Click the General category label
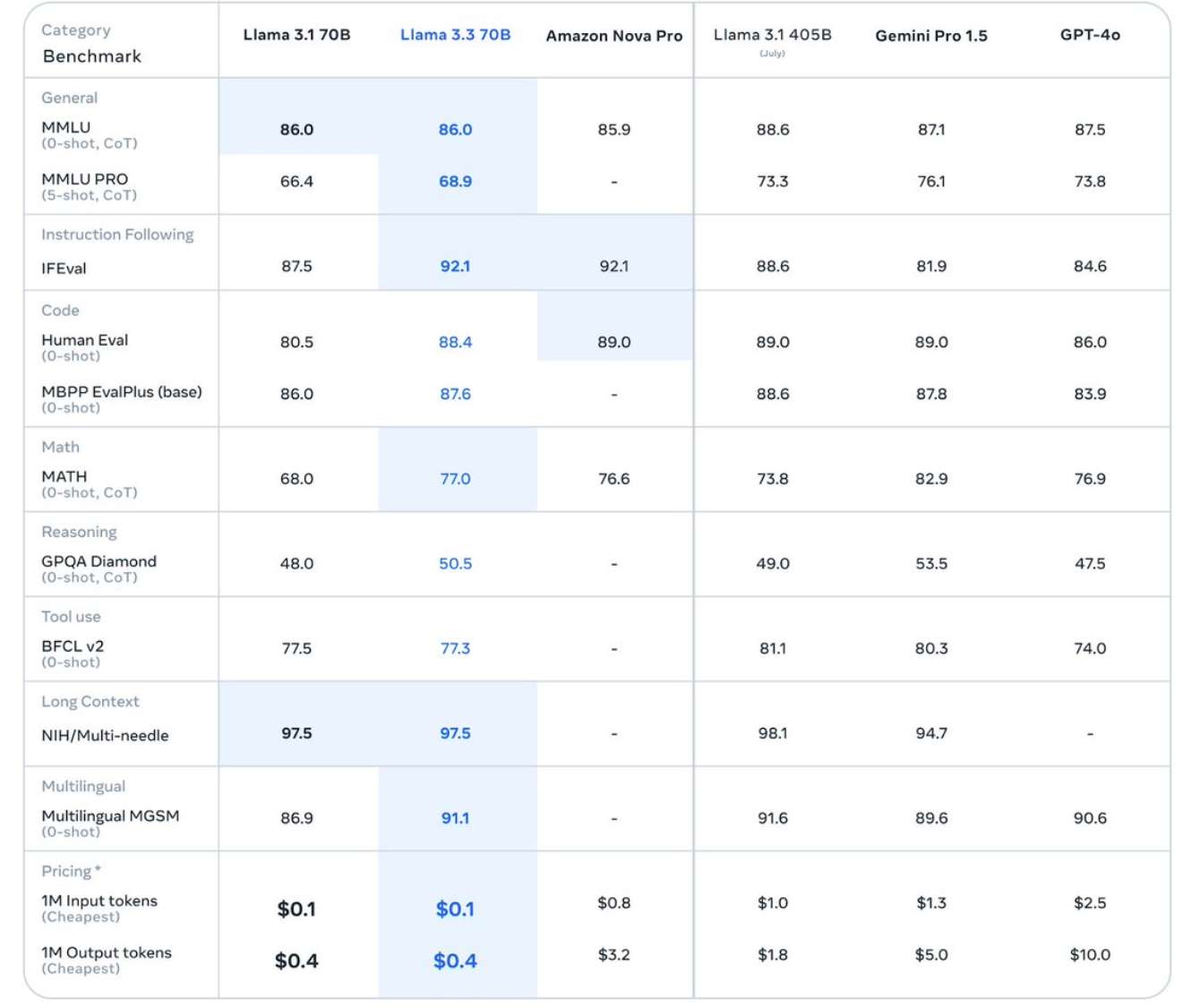Viewport: 1191px width, 1008px height. (x=70, y=98)
